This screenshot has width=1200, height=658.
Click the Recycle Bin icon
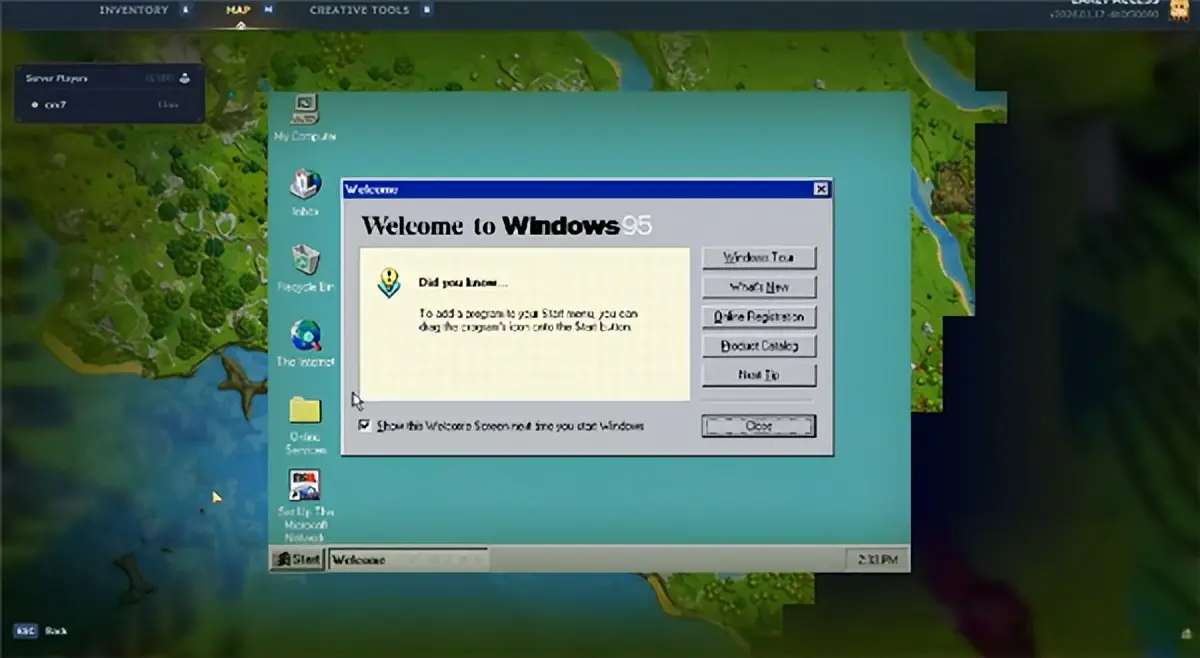click(x=305, y=260)
